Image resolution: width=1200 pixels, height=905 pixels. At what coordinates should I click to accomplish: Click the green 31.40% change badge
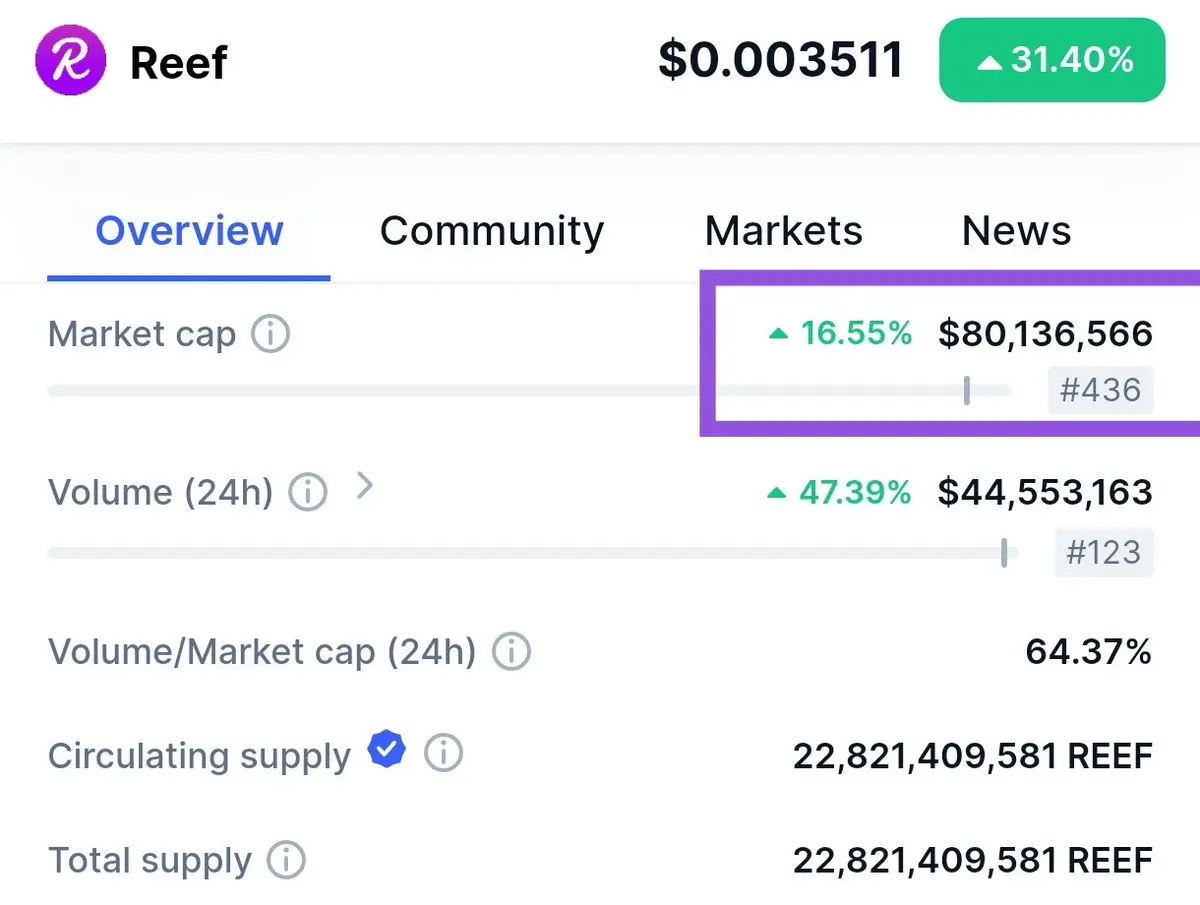point(1052,60)
